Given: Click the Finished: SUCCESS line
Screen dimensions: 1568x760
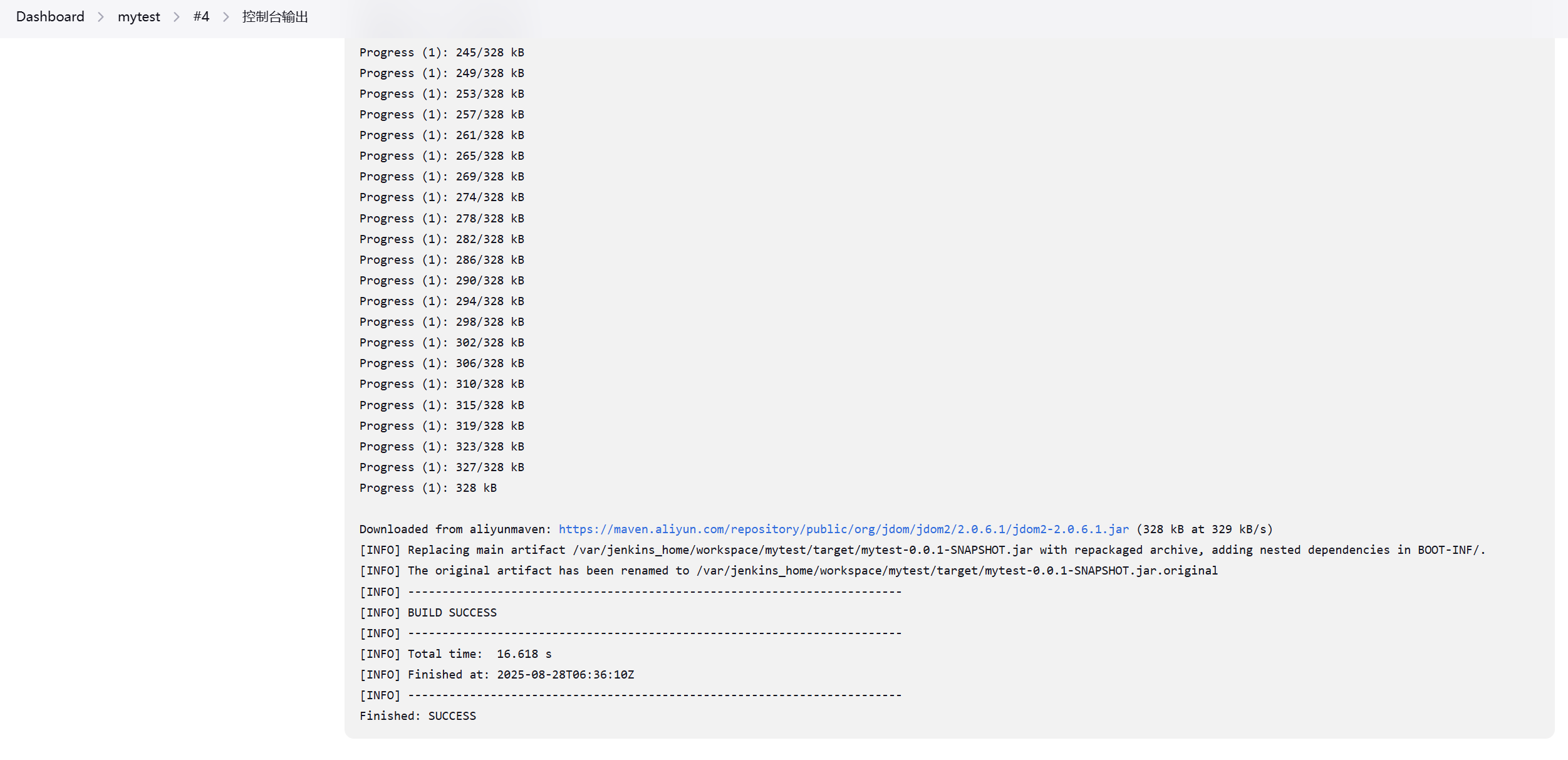Looking at the screenshot, I should click(418, 716).
